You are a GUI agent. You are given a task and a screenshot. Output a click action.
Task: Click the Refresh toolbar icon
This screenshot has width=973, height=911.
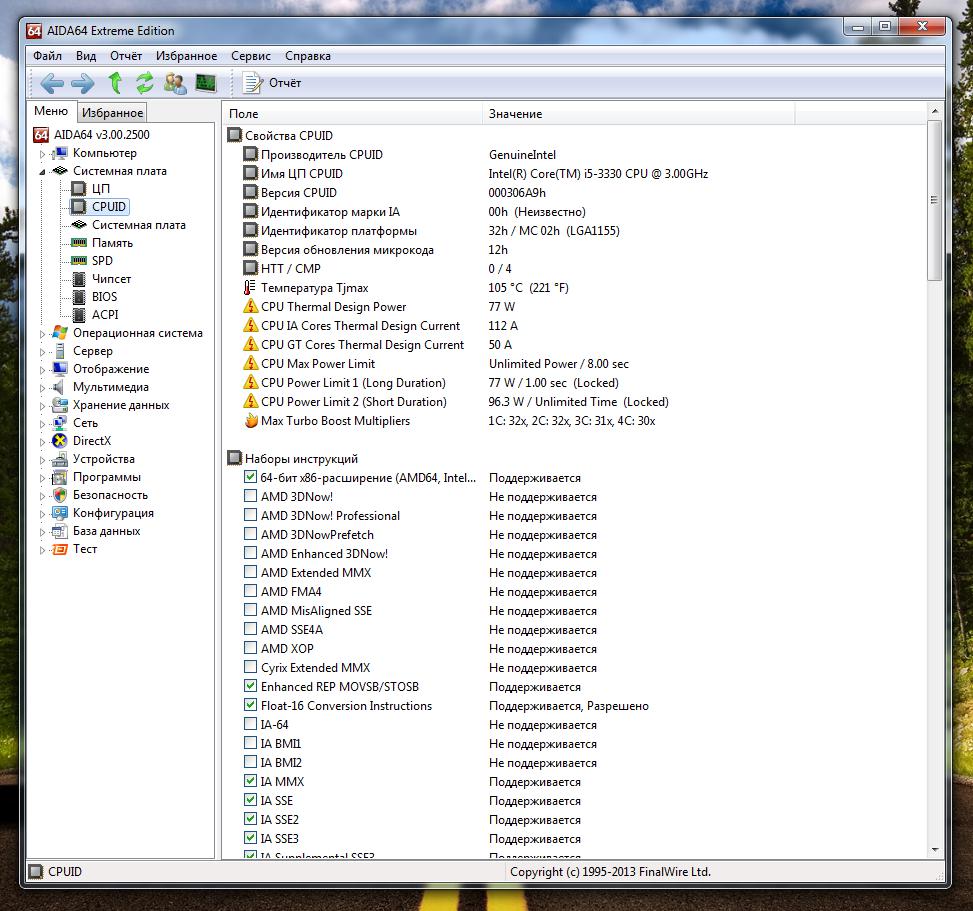145,83
